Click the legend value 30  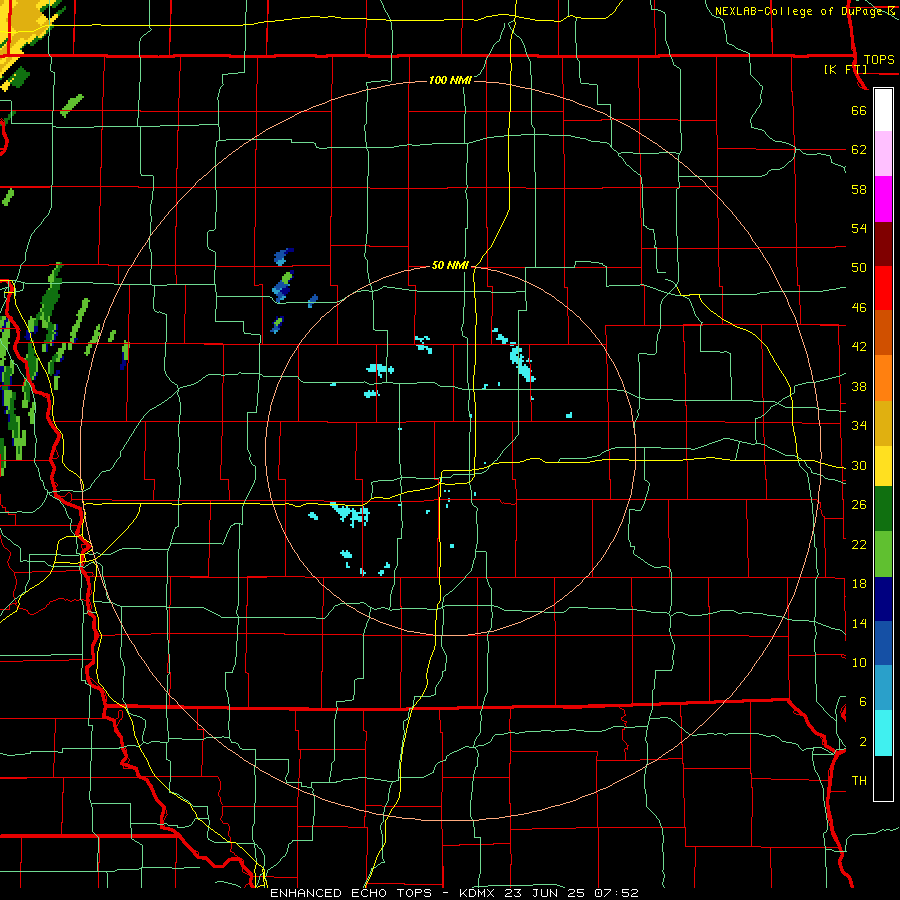859,465
